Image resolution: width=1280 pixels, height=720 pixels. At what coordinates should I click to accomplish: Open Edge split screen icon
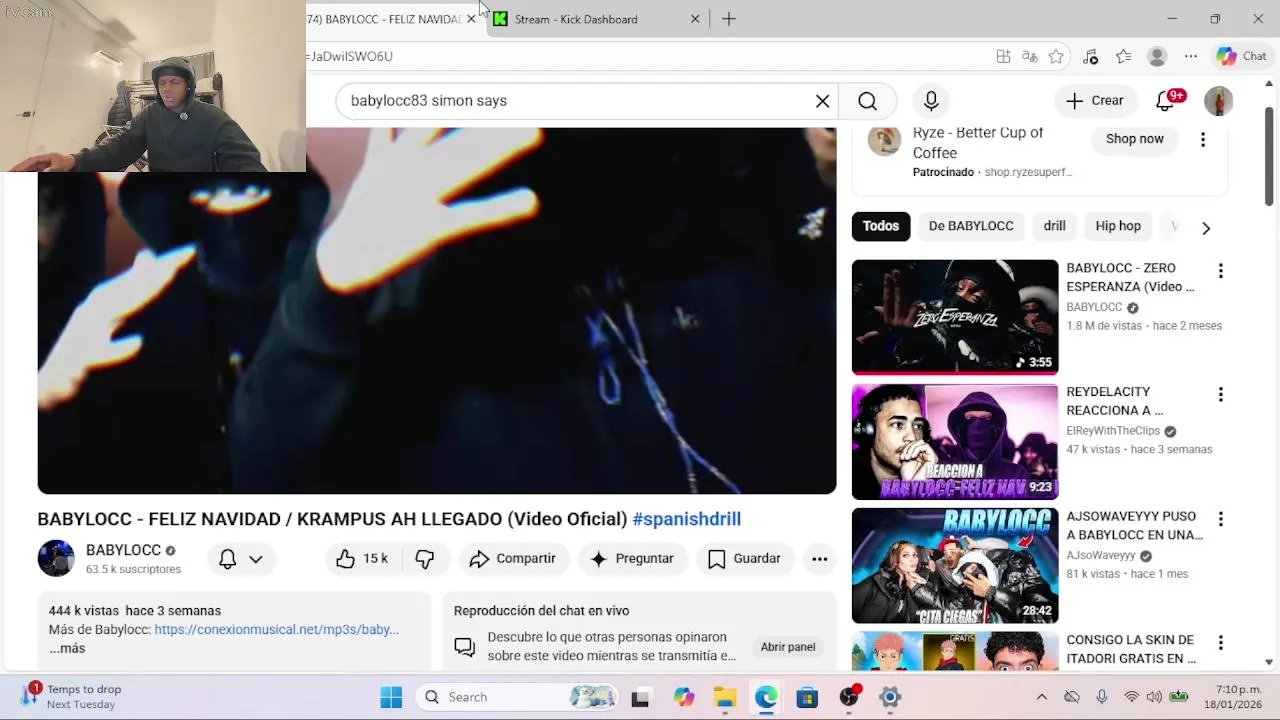click(x=1003, y=57)
